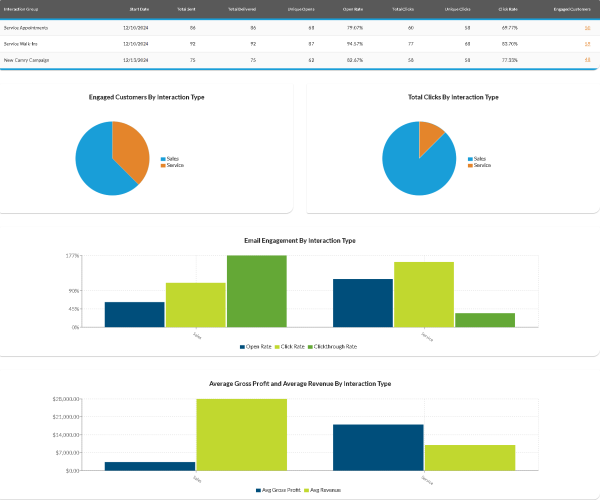This screenshot has height=500, width=600.
Task: Toggle Sales legend in Engaged Customers pie chart
Action: (171, 159)
